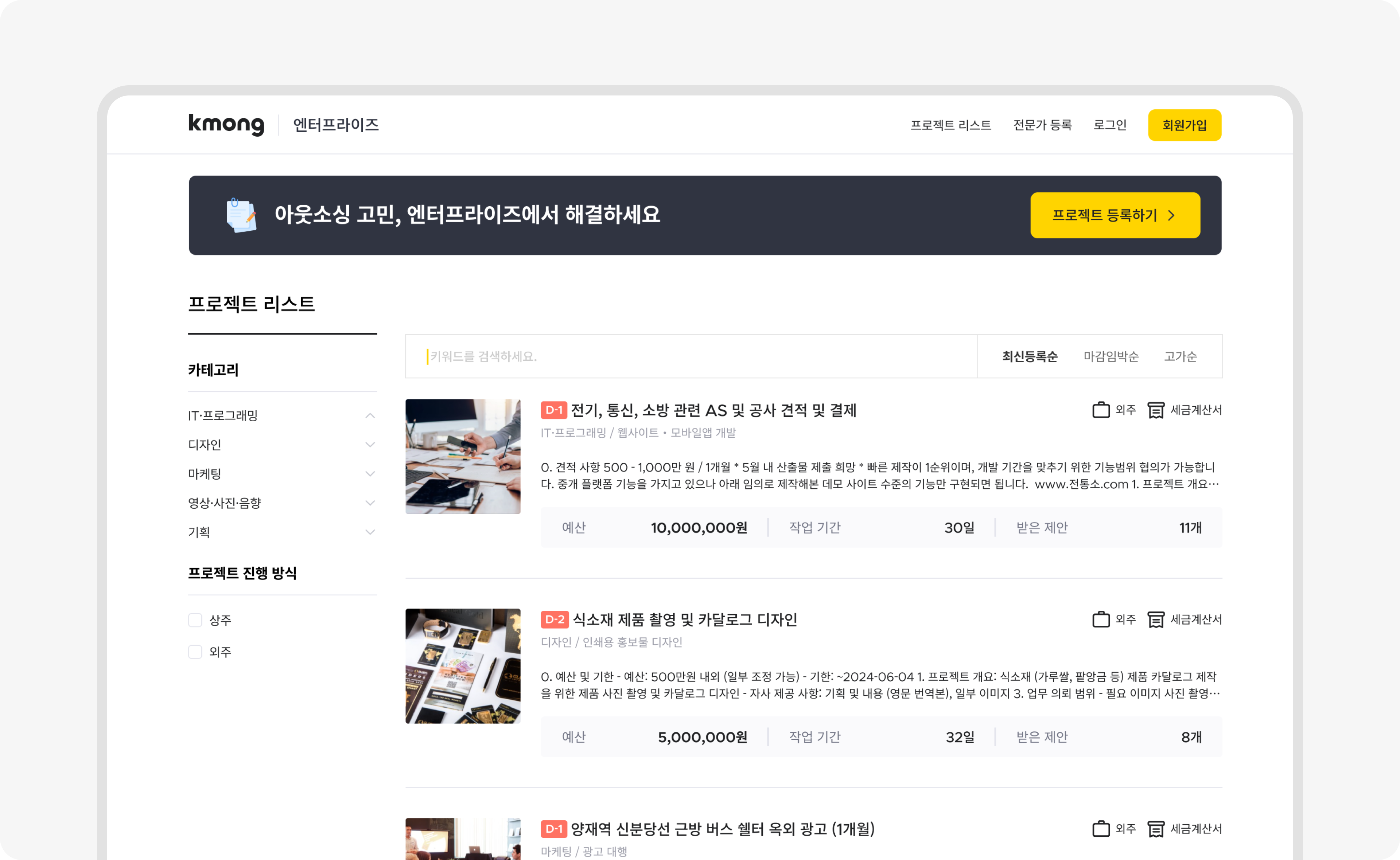1400x860 pixels.
Task: Open project 전기, 통신, 소방 관련 AS title
Action: (x=713, y=410)
